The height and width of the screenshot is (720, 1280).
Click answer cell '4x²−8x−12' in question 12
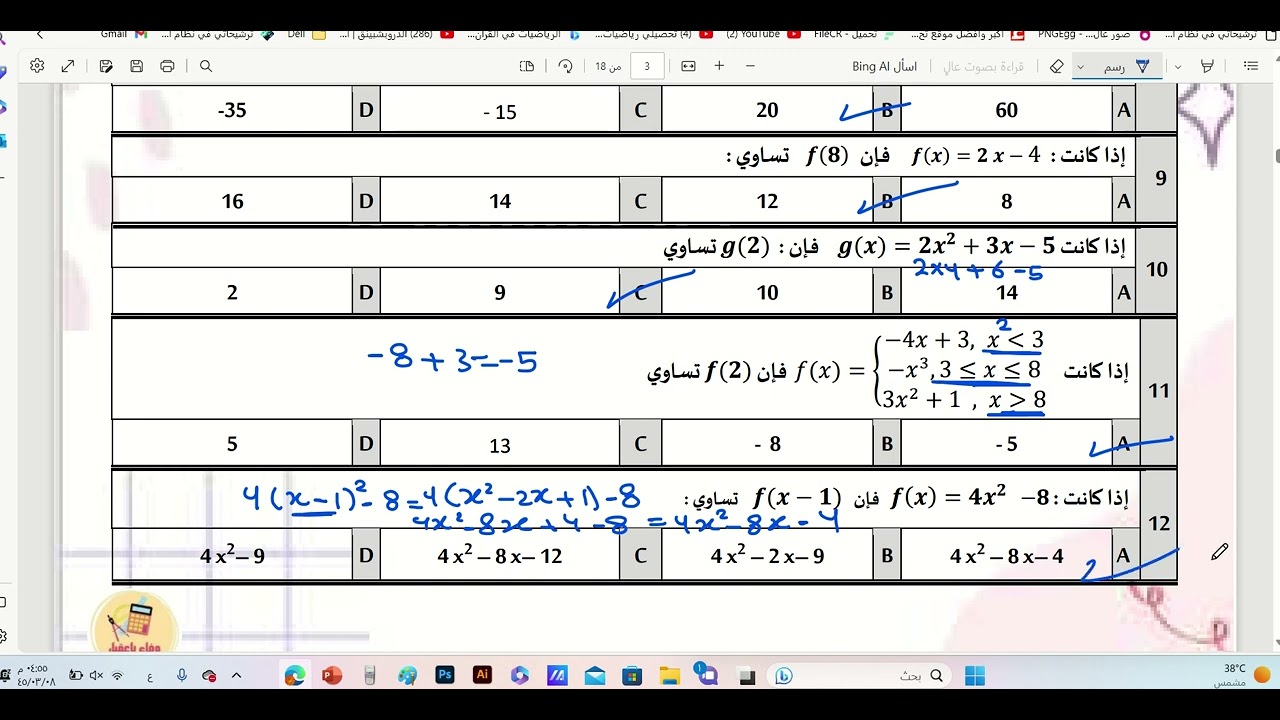(x=500, y=555)
